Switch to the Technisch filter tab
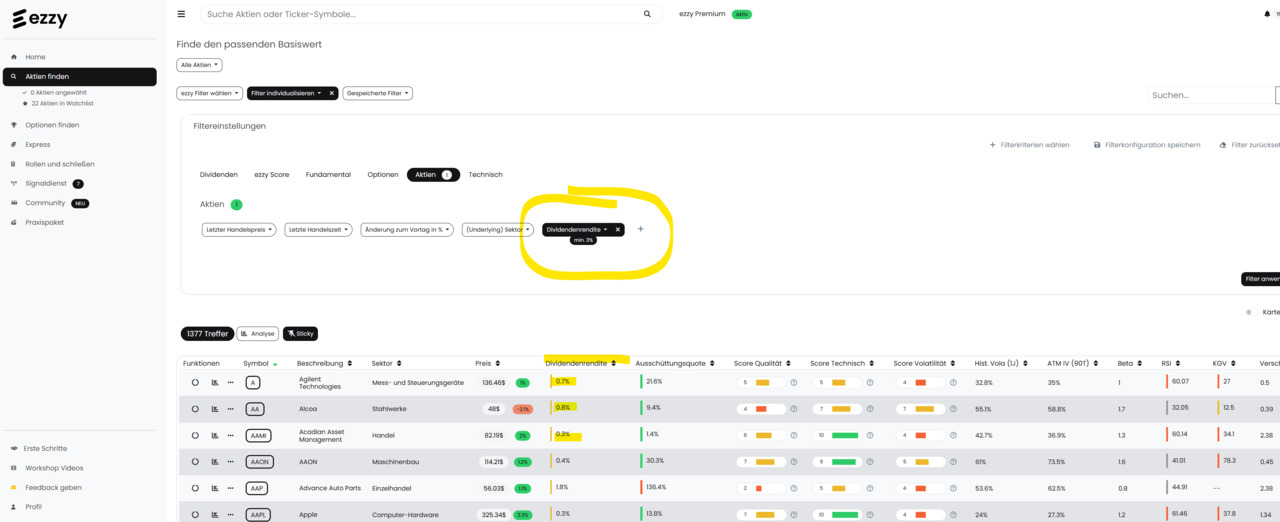 (486, 174)
